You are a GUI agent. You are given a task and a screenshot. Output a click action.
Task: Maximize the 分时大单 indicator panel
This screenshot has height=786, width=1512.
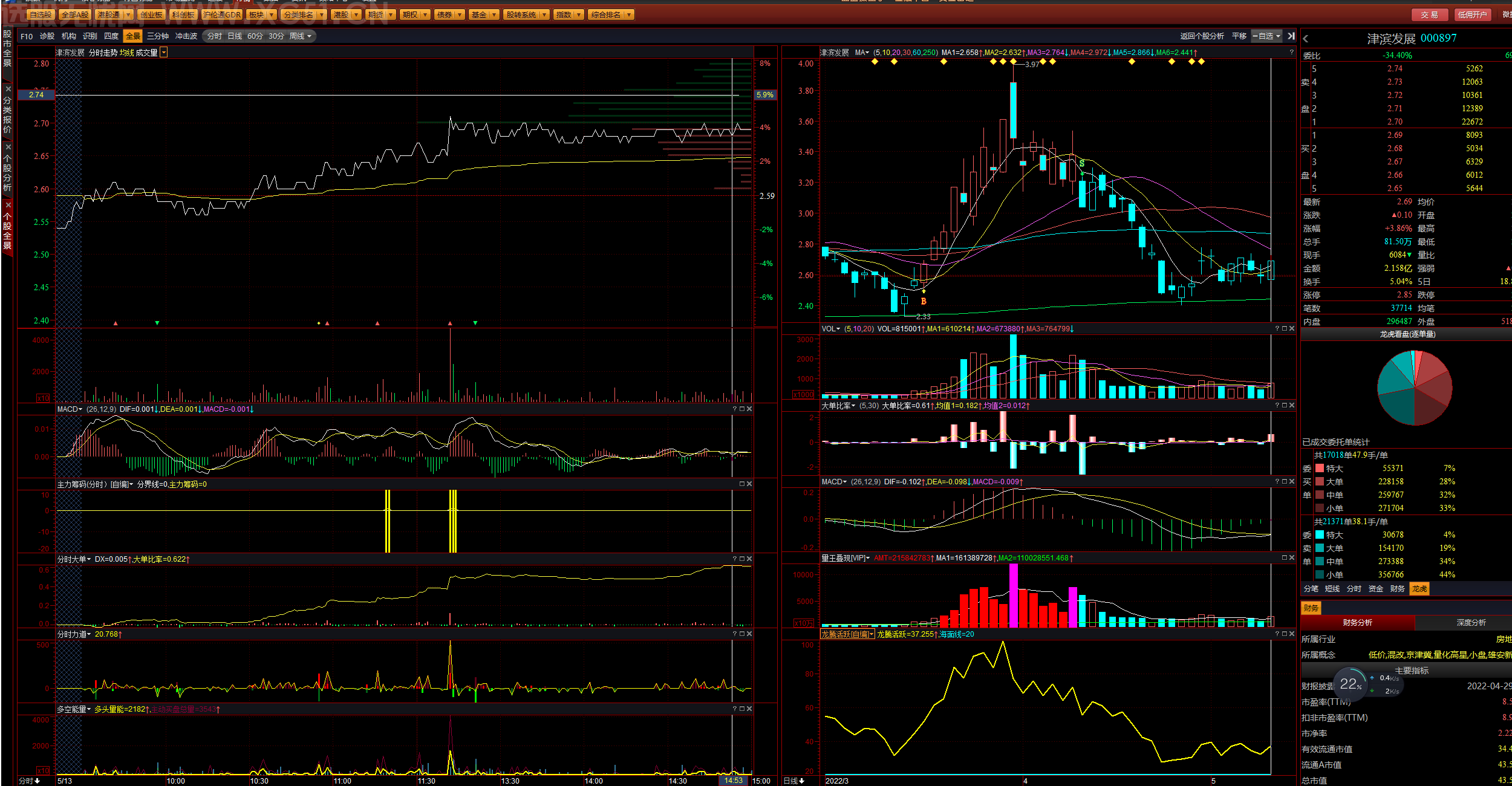[742, 559]
